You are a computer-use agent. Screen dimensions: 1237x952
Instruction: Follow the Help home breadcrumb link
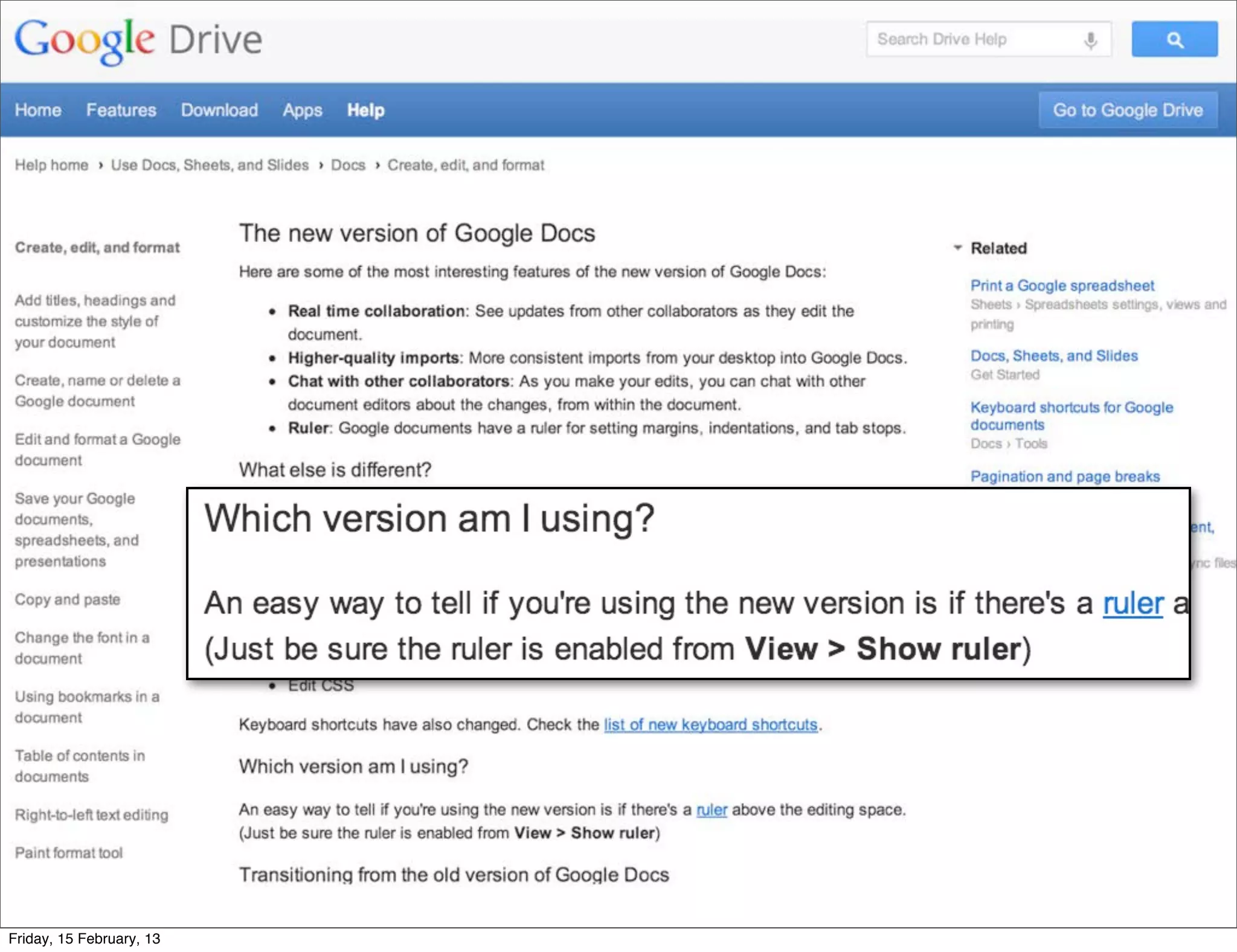[51, 165]
